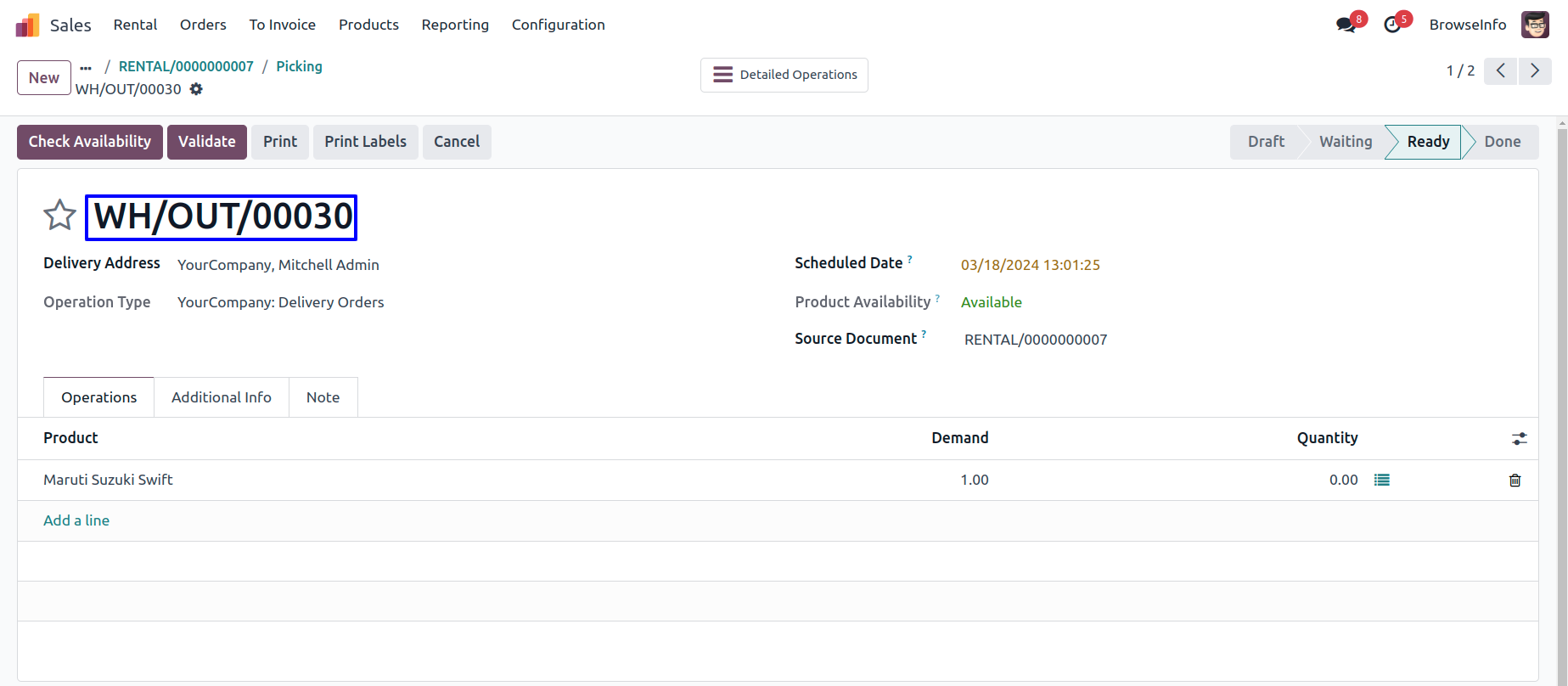This screenshot has width=1568, height=686.
Task: Open column settings adjust icon
Action: click(1519, 439)
